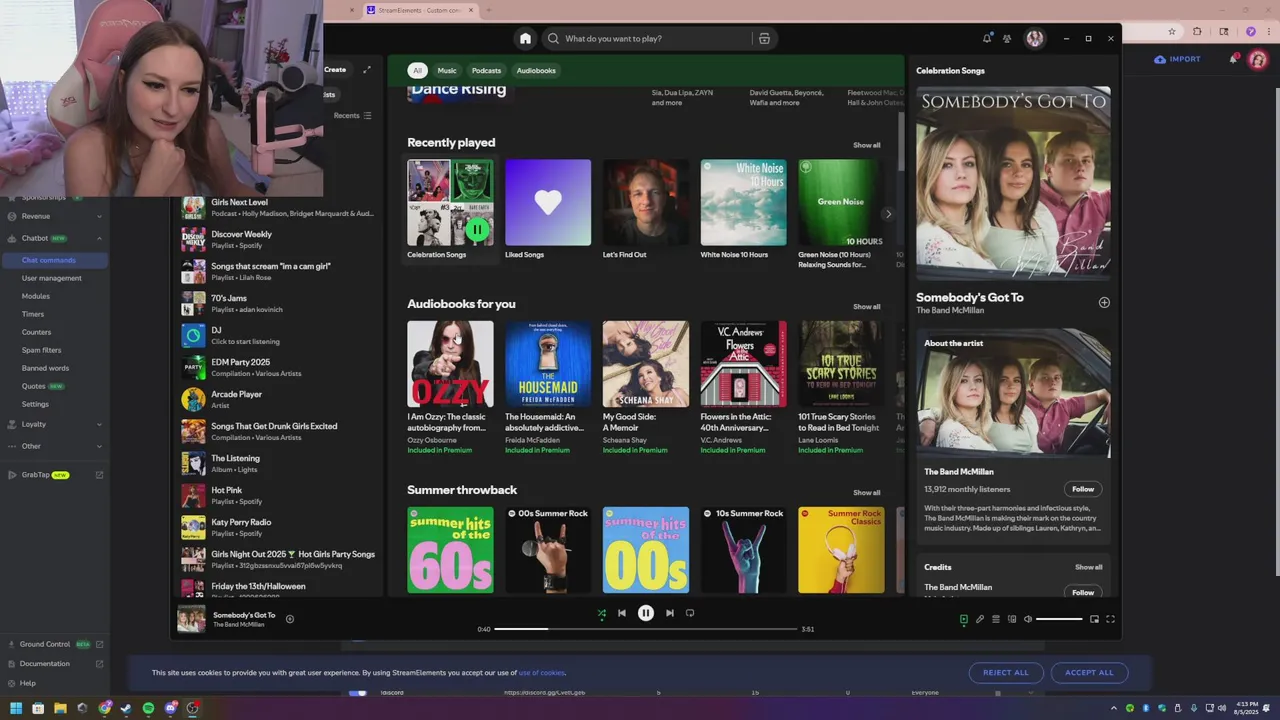Open Timers in StreamElements sidebar

click(x=33, y=314)
